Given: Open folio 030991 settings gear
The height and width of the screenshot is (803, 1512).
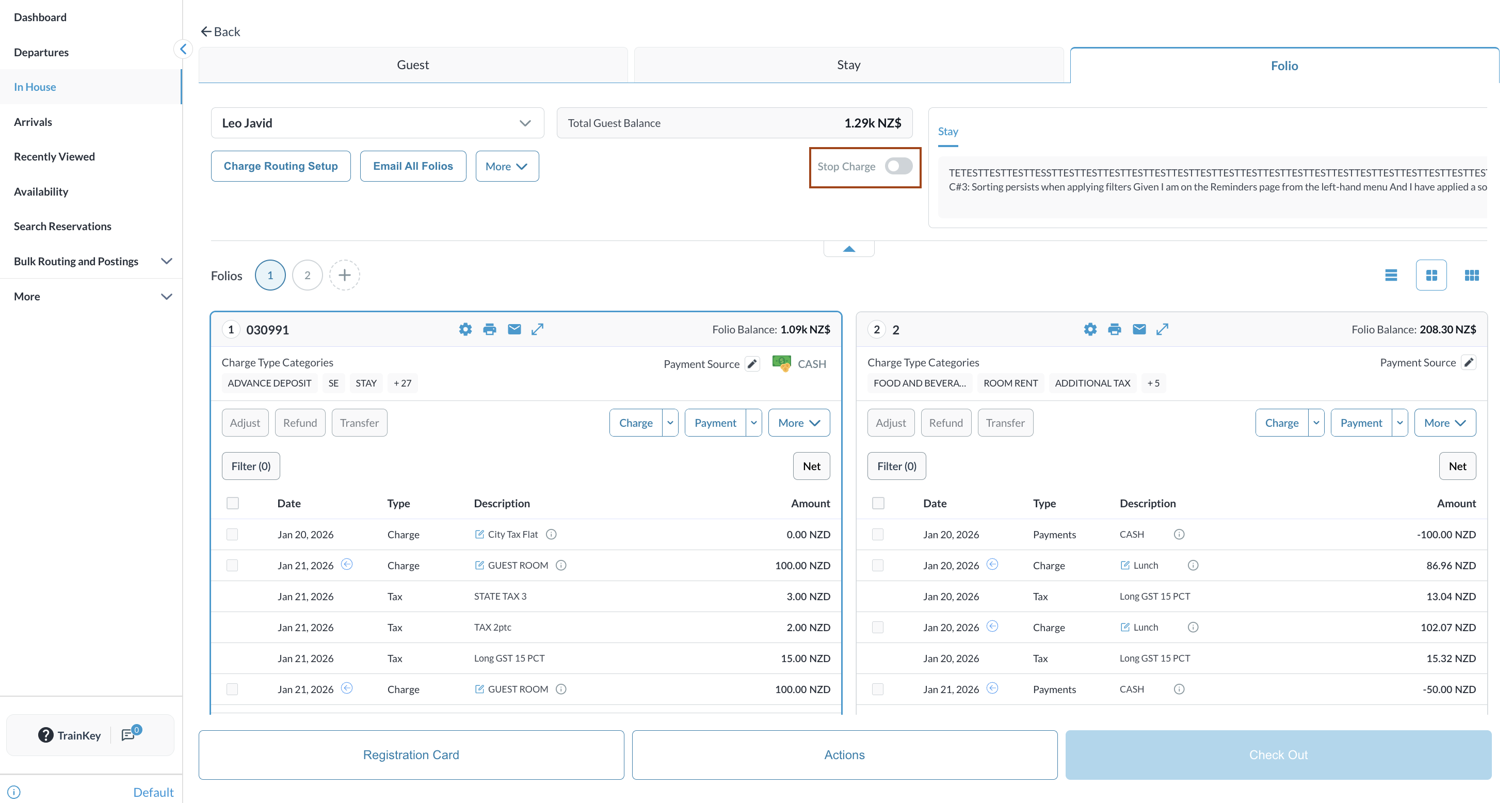Looking at the screenshot, I should click(465, 329).
